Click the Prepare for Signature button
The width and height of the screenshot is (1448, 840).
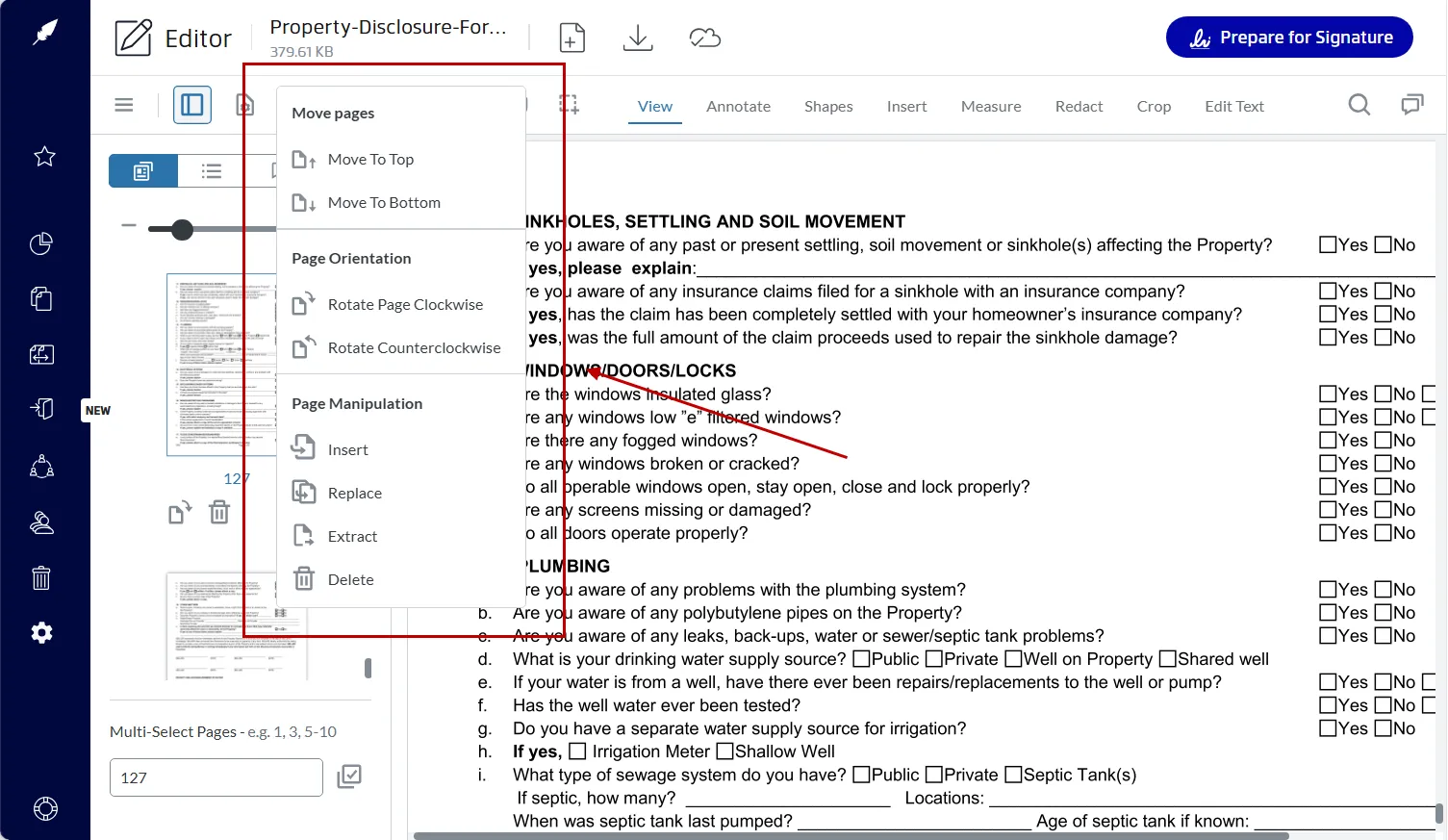(x=1289, y=38)
